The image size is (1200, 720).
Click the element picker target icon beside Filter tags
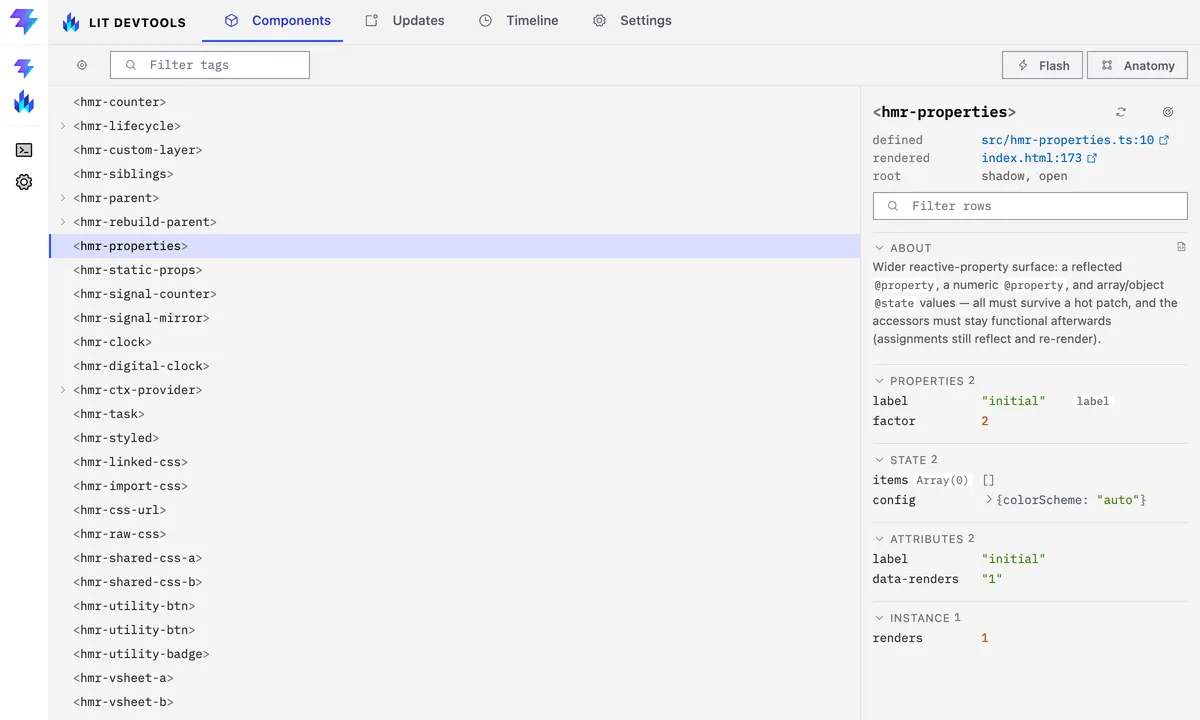[82, 65]
